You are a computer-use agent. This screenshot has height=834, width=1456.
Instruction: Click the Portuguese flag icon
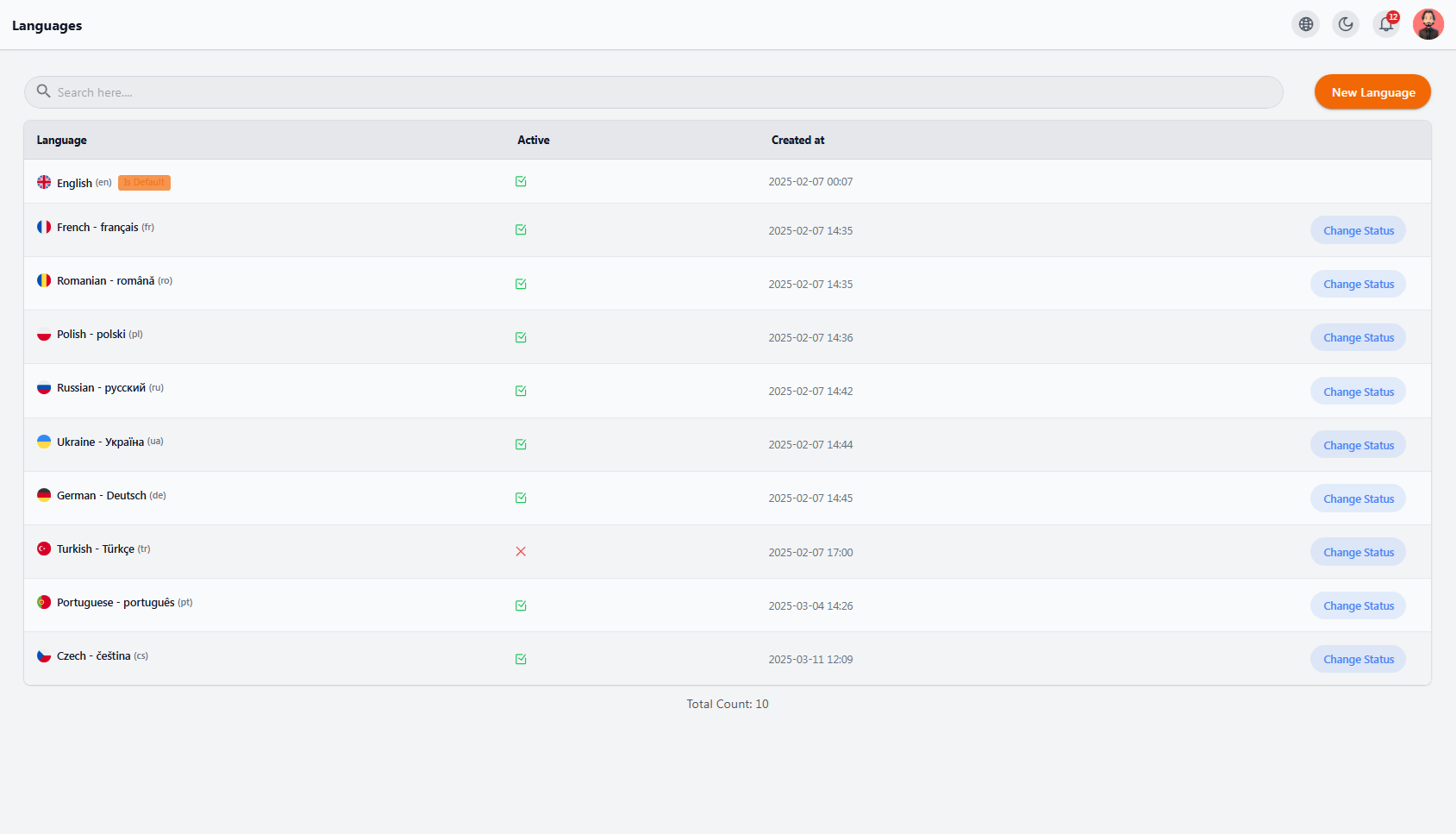coord(44,602)
